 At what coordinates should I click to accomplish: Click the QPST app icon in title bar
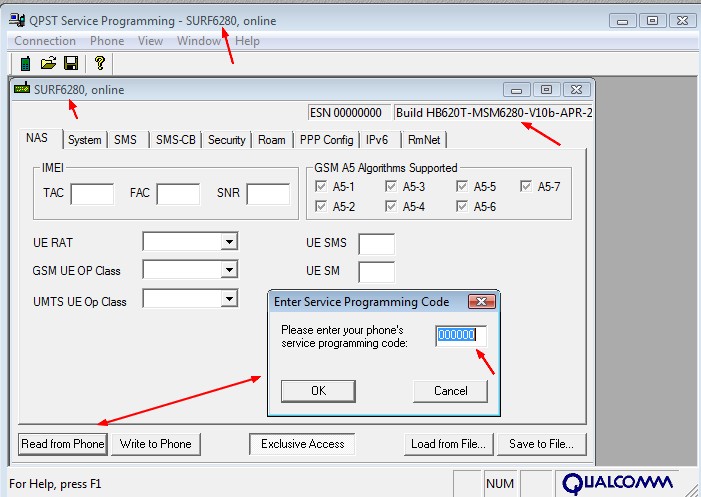(17, 20)
